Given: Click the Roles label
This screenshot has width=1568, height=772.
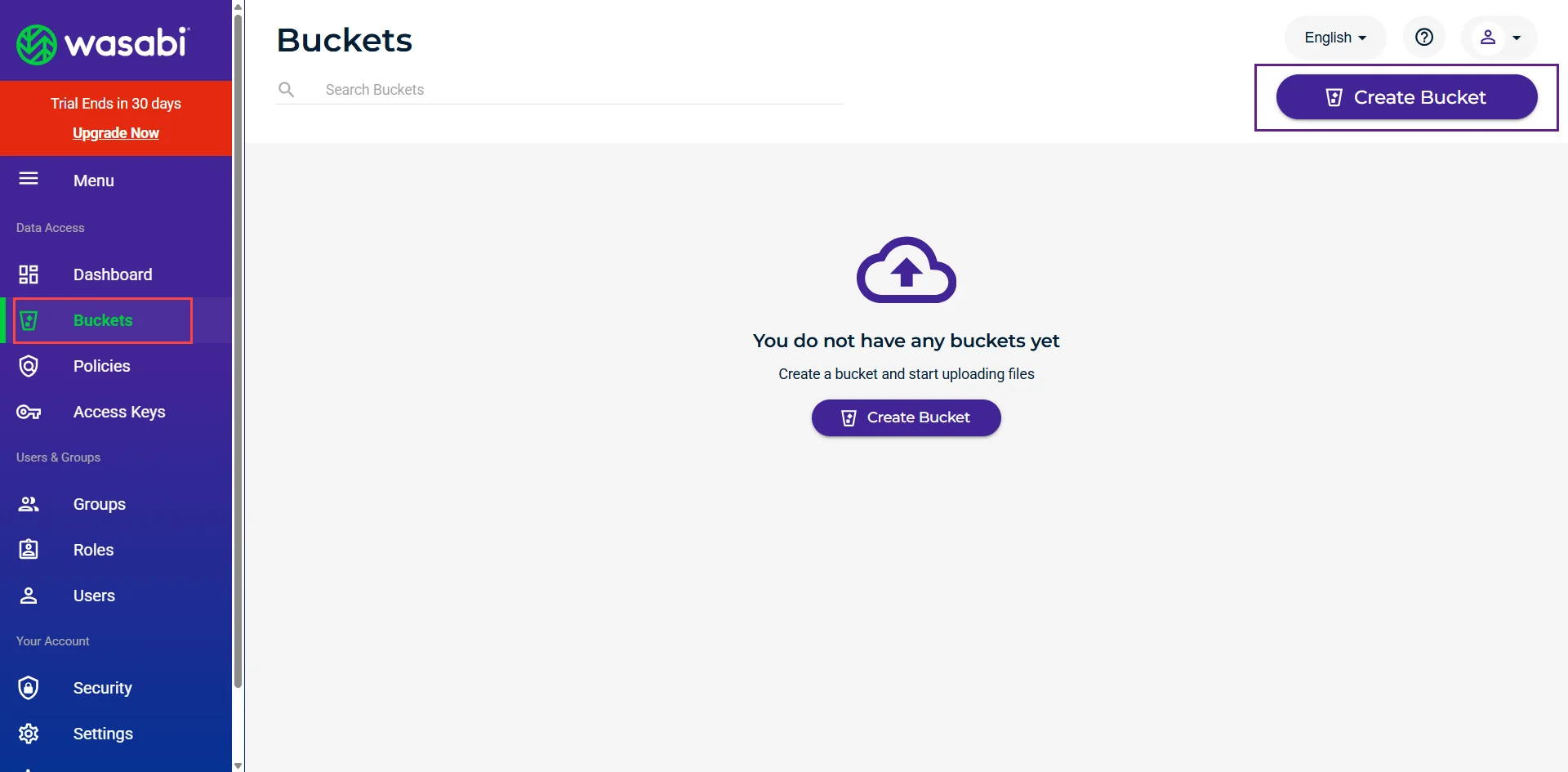Looking at the screenshot, I should pyautogui.click(x=94, y=550).
